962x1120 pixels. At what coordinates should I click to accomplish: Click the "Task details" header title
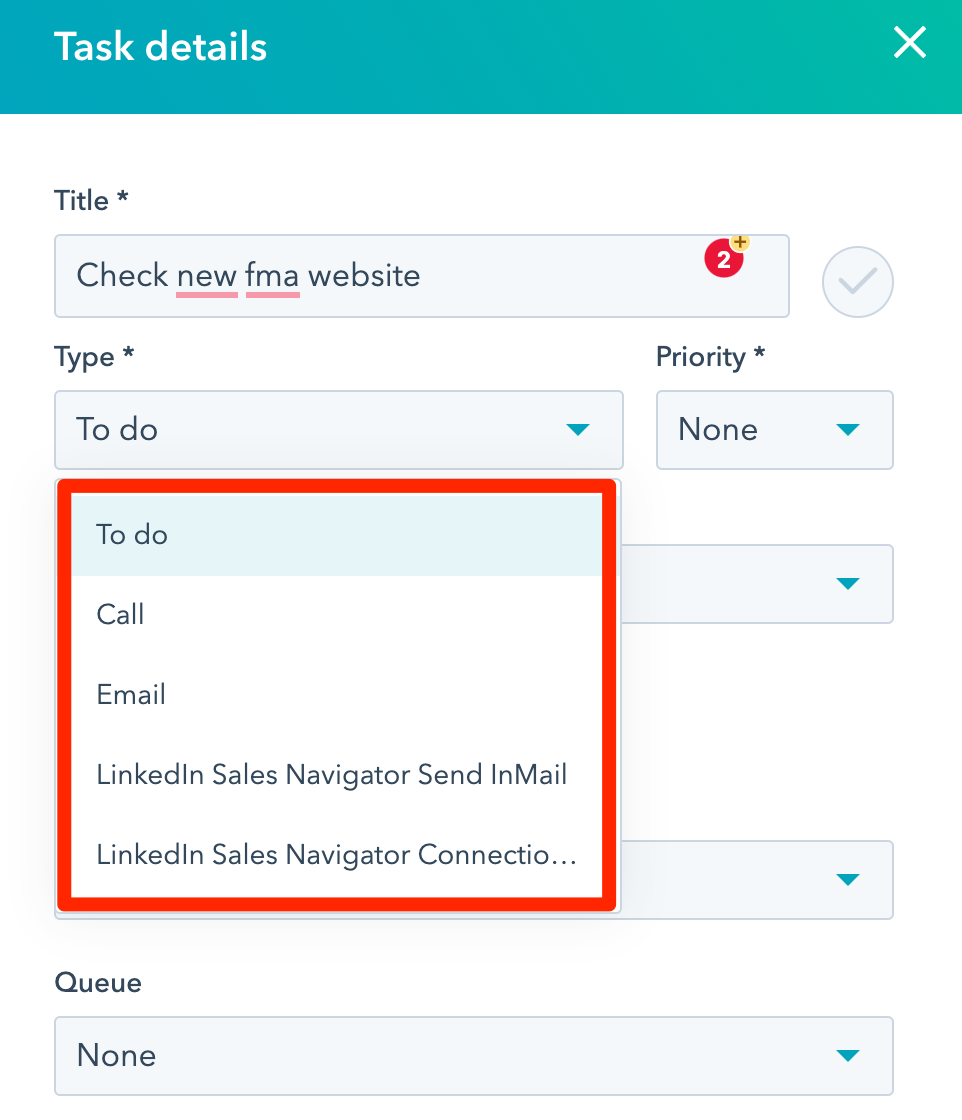coord(160,47)
